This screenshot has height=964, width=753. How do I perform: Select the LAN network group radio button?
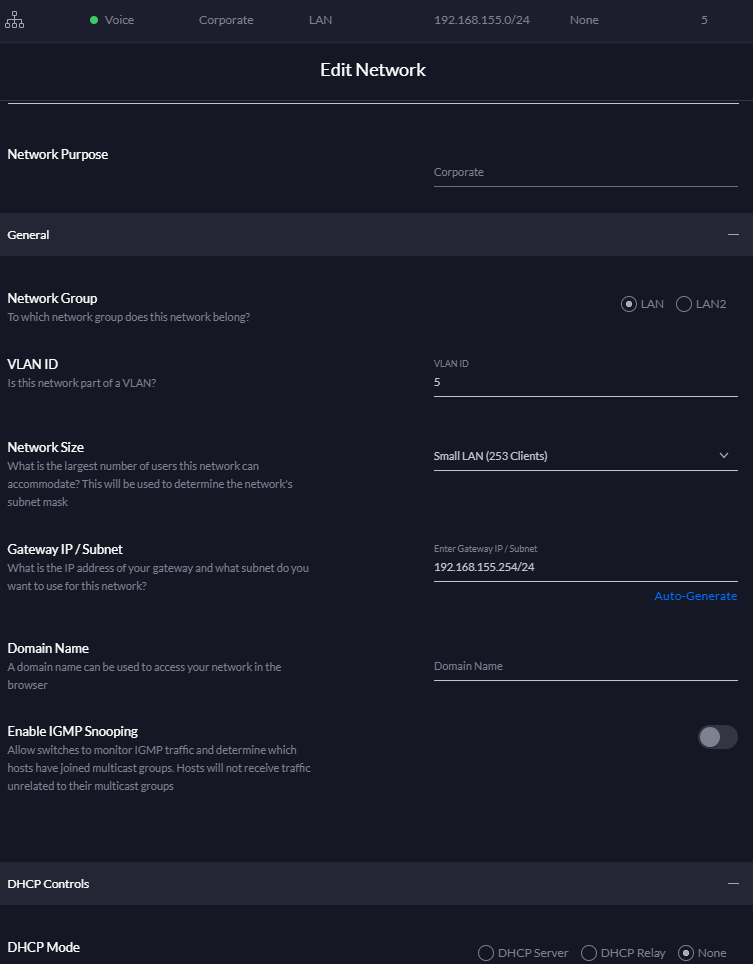(x=629, y=304)
